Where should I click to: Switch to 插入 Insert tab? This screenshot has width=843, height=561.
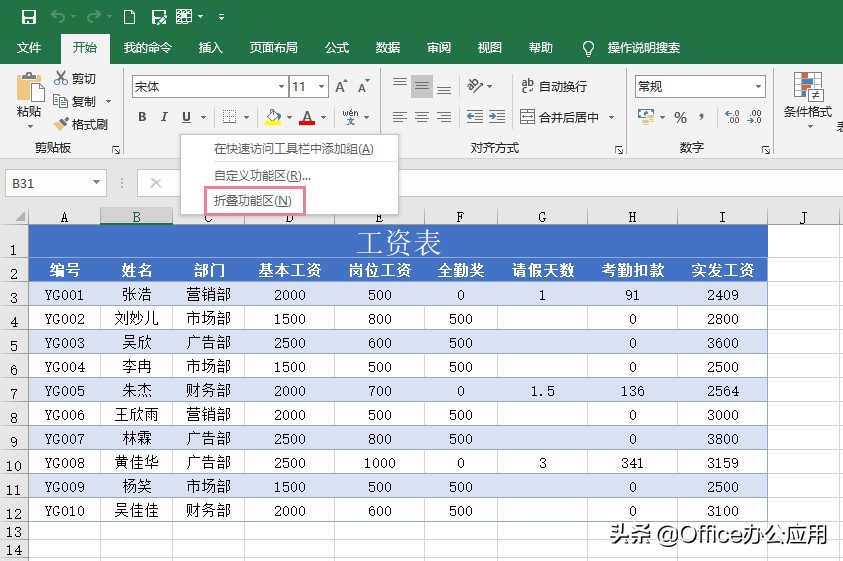(210, 48)
